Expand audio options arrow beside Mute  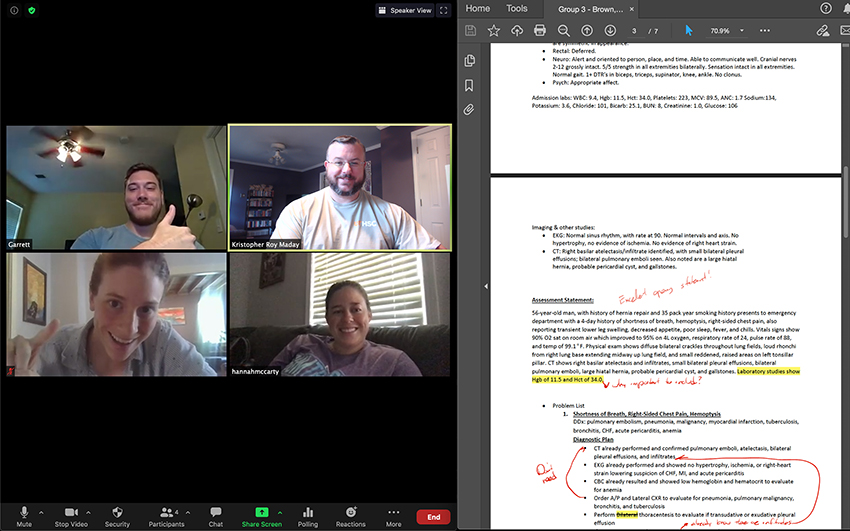[41, 512]
